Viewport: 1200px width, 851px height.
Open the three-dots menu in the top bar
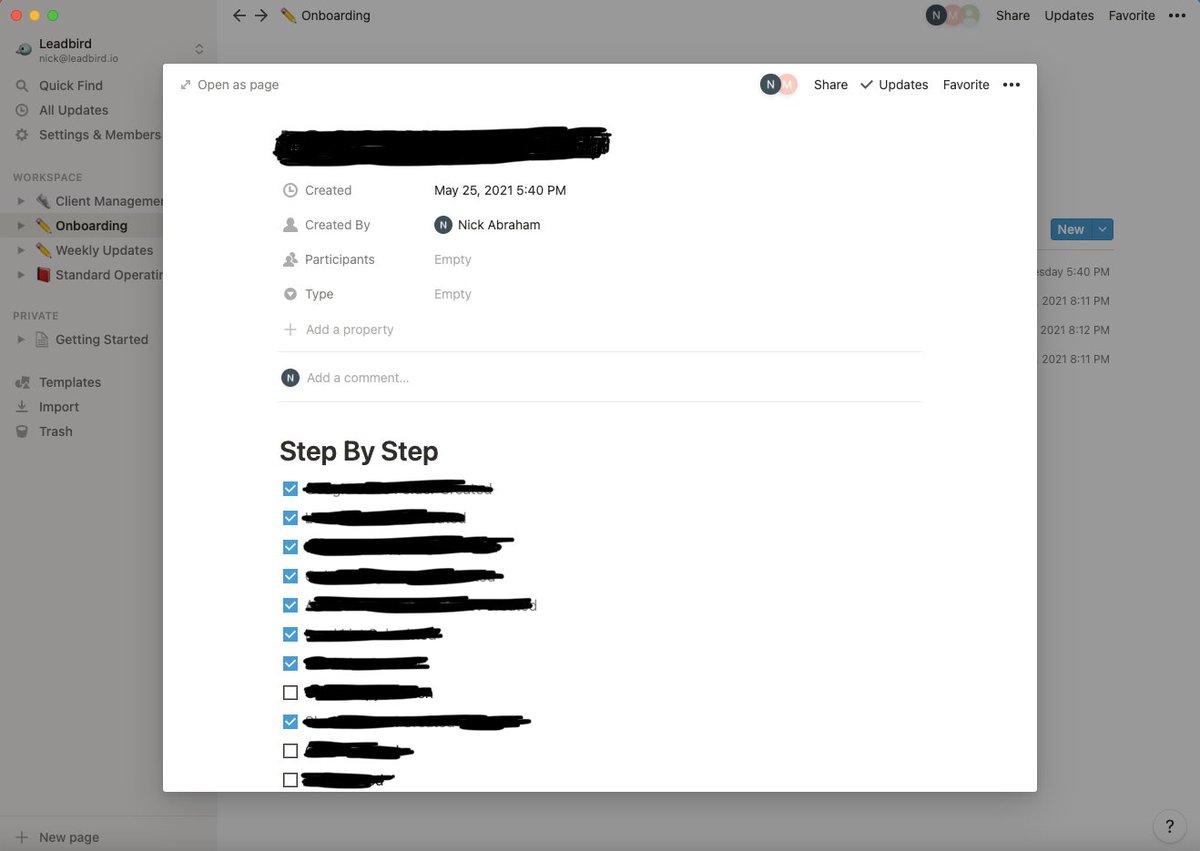[x=1177, y=15]
